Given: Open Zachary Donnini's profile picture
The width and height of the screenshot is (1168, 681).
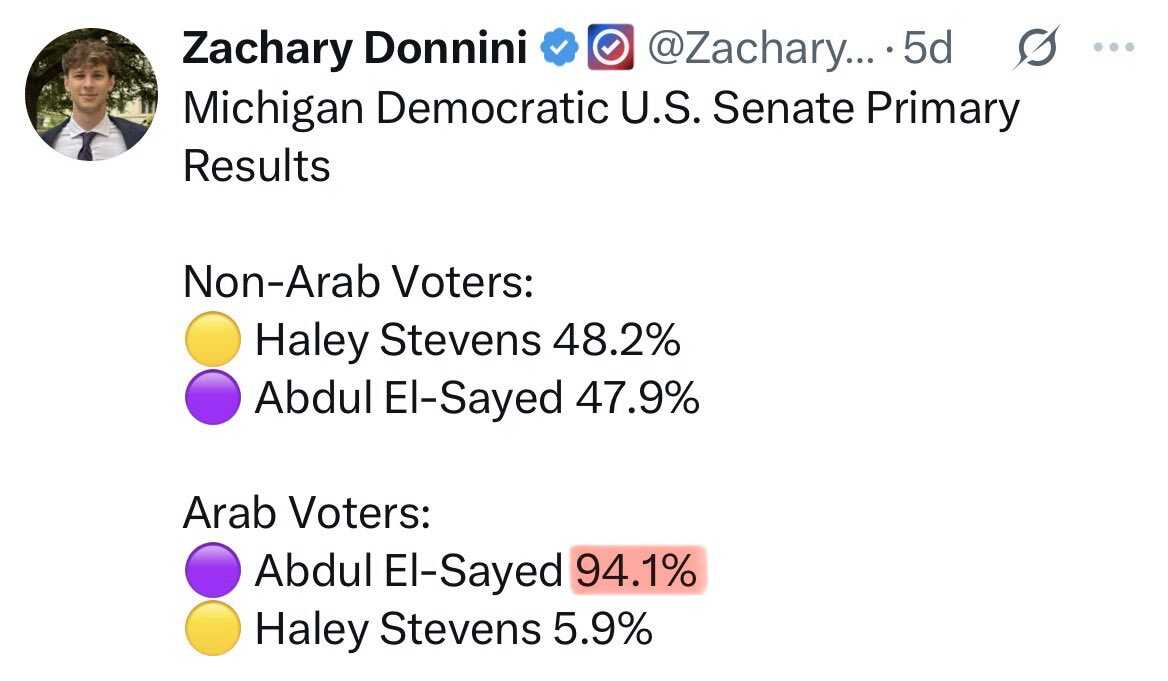Looking at the screenshot, I should point(91,94).
